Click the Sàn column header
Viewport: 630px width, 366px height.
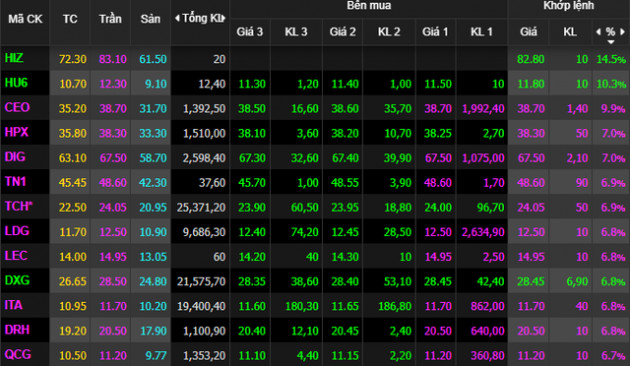tap(150, 19)
